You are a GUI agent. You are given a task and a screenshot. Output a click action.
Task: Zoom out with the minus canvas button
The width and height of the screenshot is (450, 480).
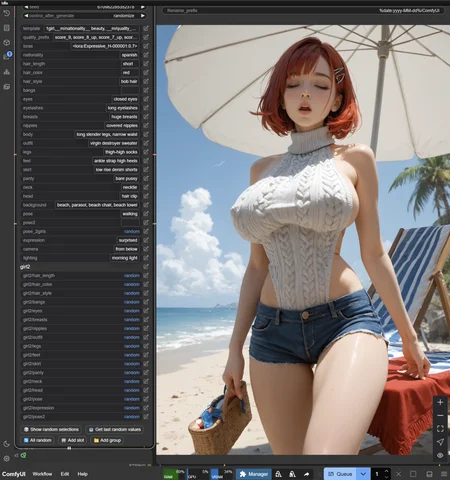click(440, 416)
